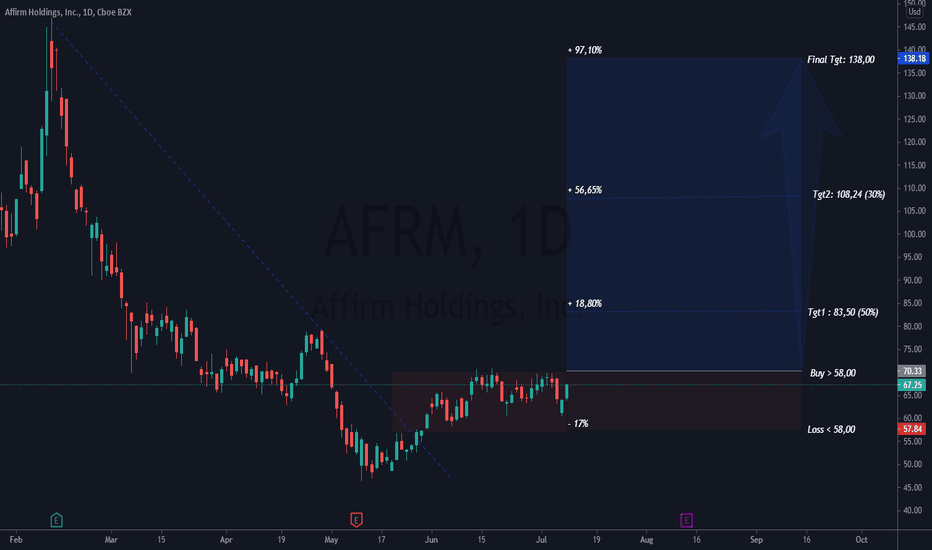Screen dimensions: 932x550
Task: Click the green earnings marker in February
Action: pos(56,520)
